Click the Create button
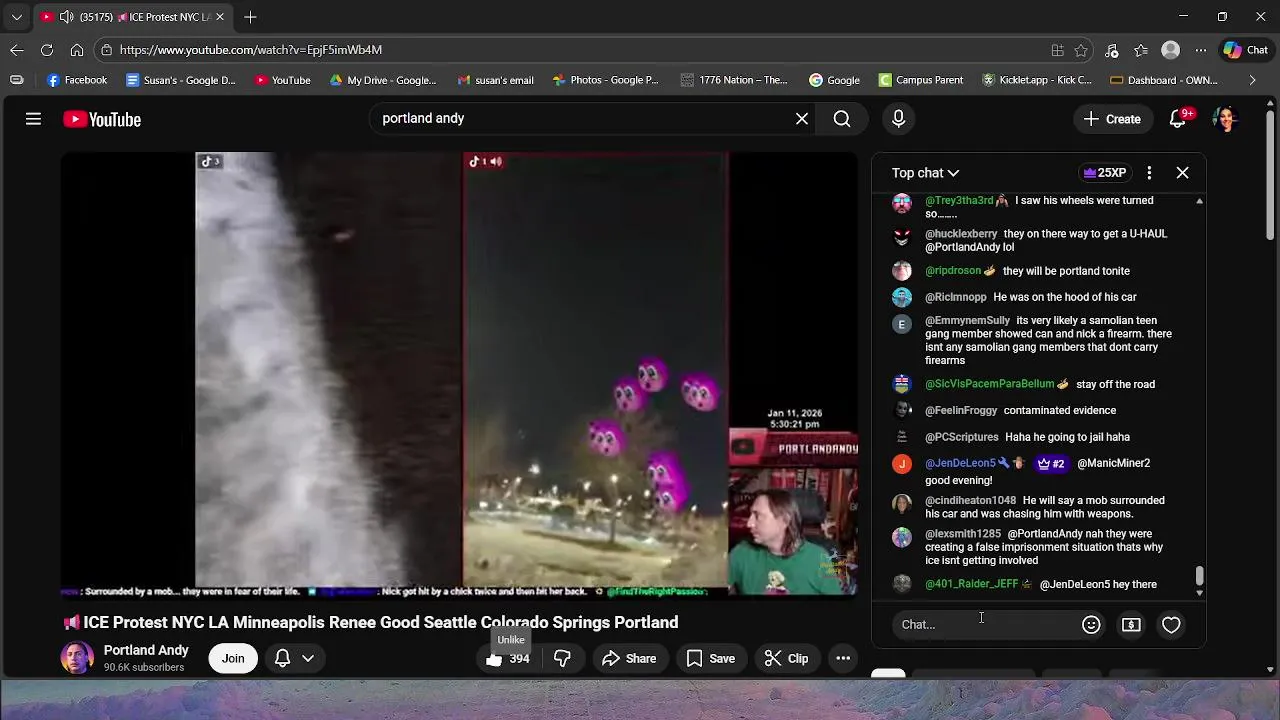Viewport: 1280px width, 720px height. (1112, 119)
